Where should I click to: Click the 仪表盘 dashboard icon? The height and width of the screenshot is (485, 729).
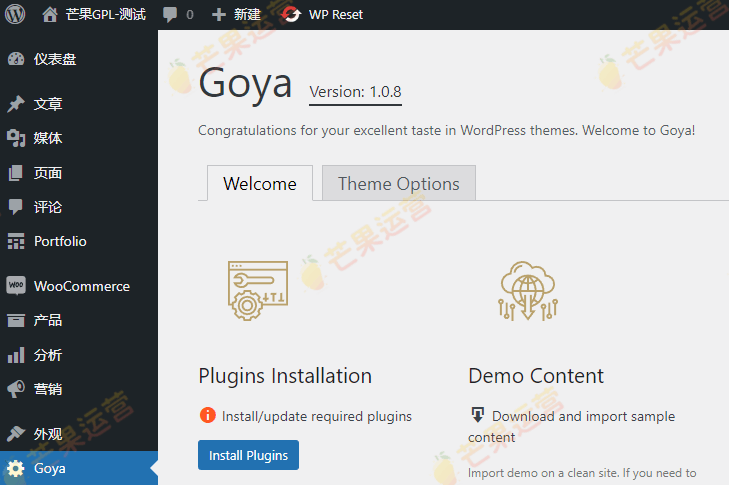(16, 59)
